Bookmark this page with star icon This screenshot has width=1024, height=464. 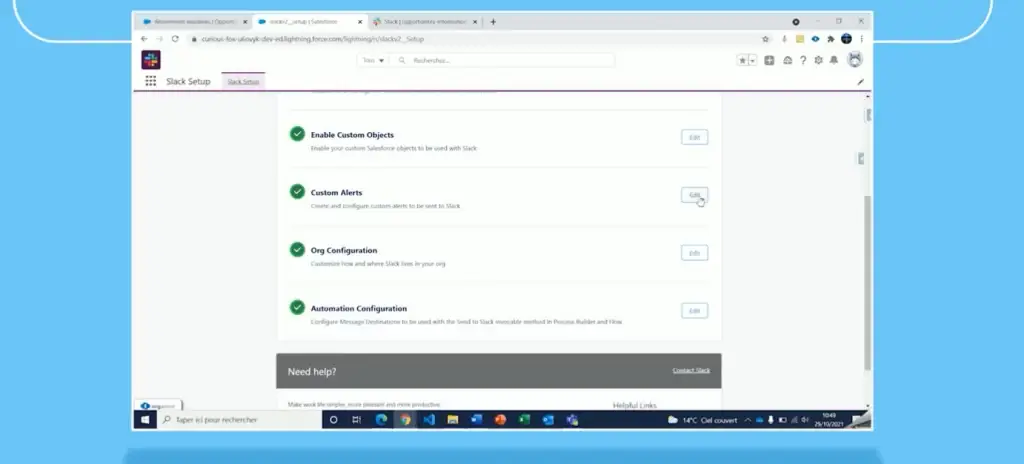coord(765,39)
